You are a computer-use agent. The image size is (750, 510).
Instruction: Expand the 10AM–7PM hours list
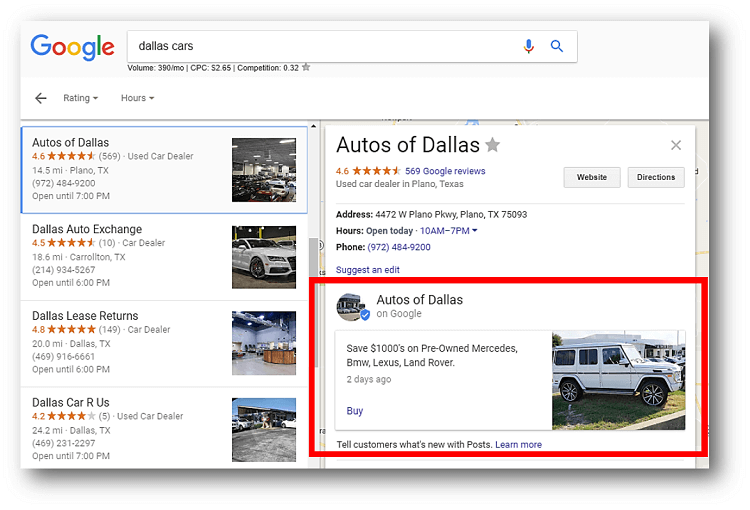point(449,231)
